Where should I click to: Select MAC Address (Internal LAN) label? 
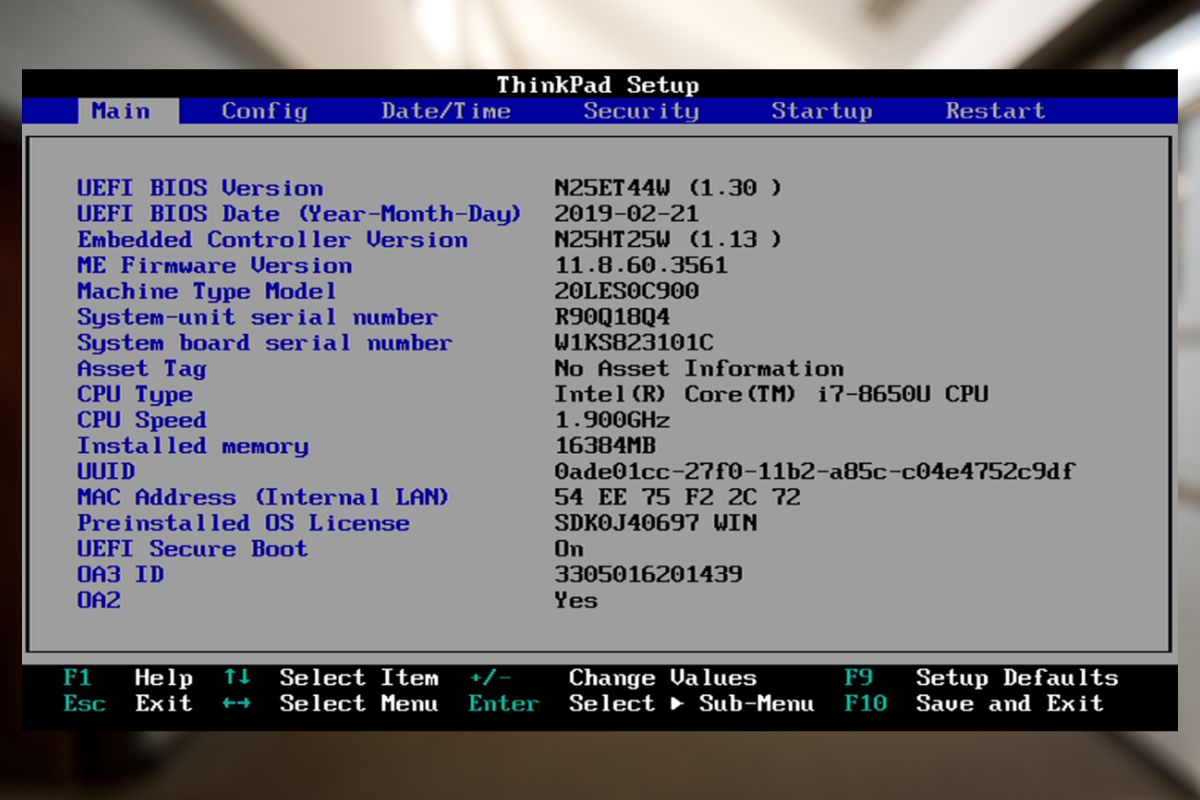coord(264,498)
